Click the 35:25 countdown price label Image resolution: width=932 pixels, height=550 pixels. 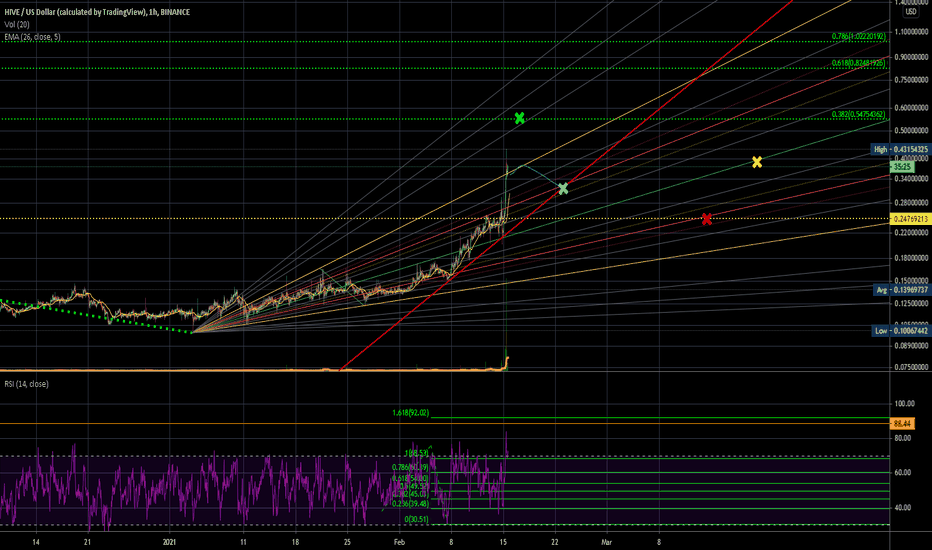coord(902,168)
